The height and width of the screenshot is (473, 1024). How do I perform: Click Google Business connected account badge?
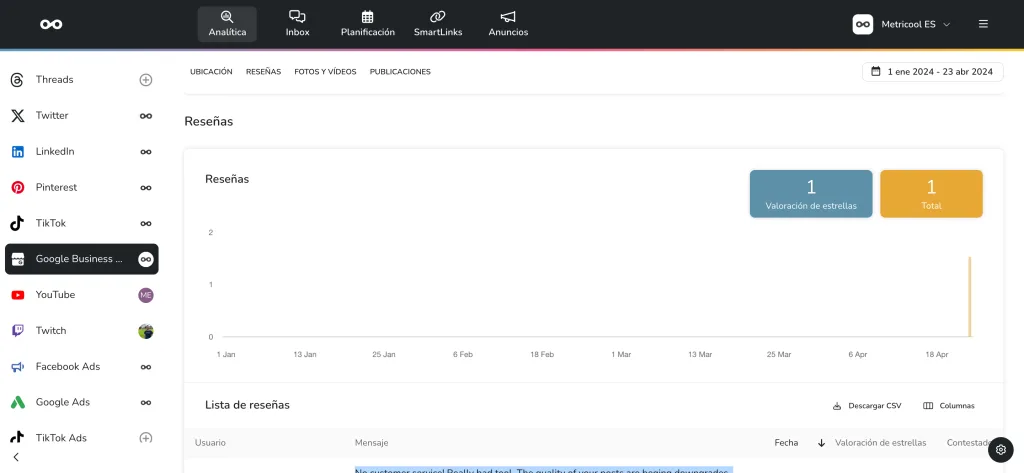tap(146, 259)
